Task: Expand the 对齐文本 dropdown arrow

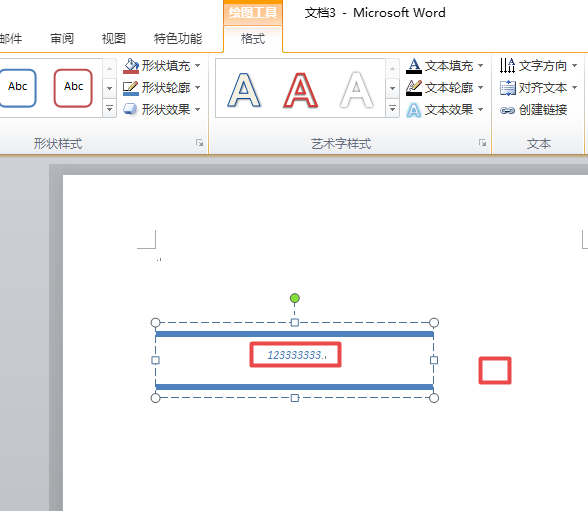Action: (x=574, y=88)
